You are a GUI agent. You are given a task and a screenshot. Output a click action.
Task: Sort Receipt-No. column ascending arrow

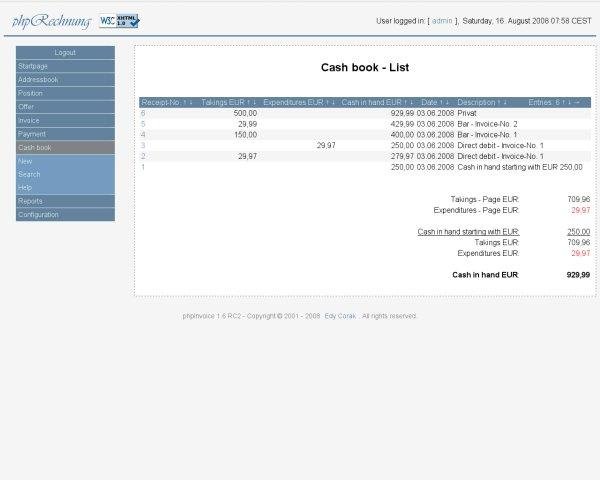pos(184,102)
